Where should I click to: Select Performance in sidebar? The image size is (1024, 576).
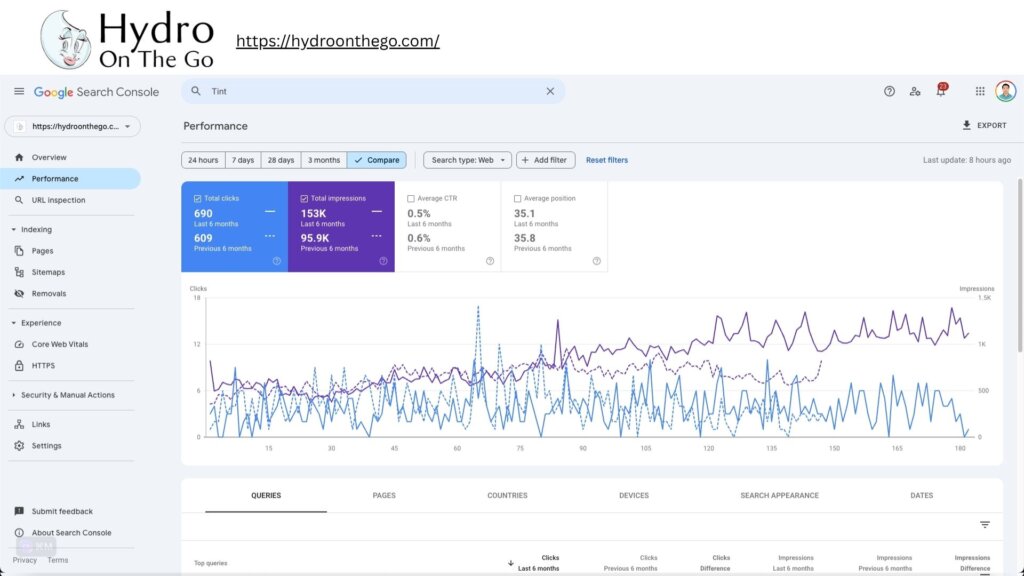69,178
